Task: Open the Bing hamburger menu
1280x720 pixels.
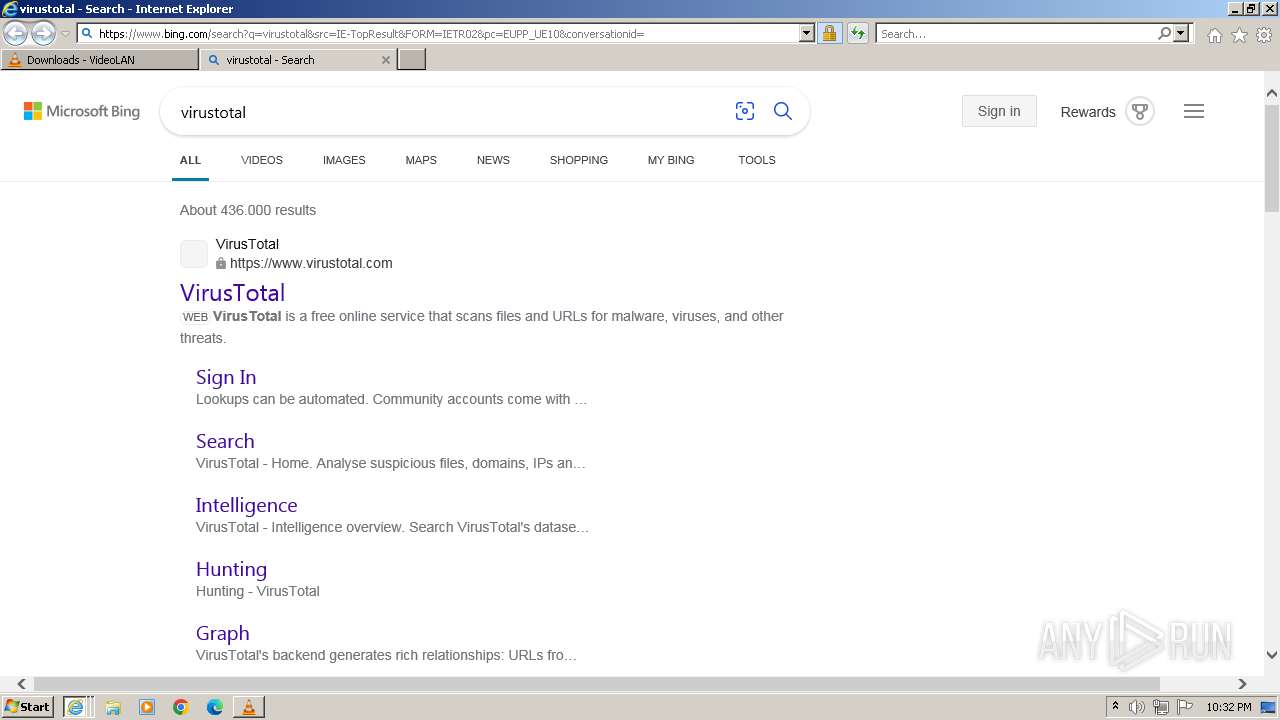Action: point(1194,111)
